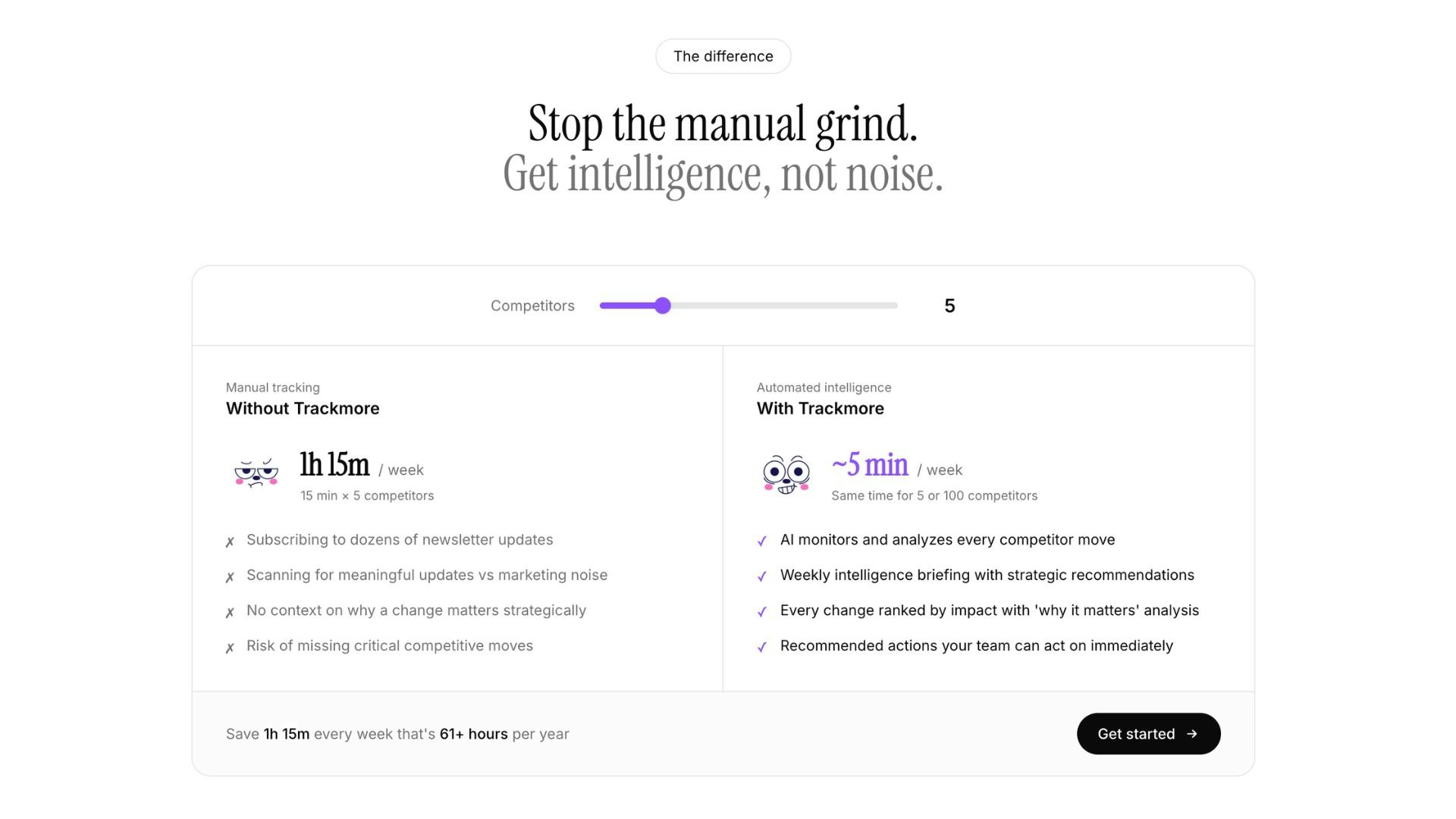Click the checkmark beside 'Recommended actions' item
The height and width of the screenshot is (819, 1456).
762,647
